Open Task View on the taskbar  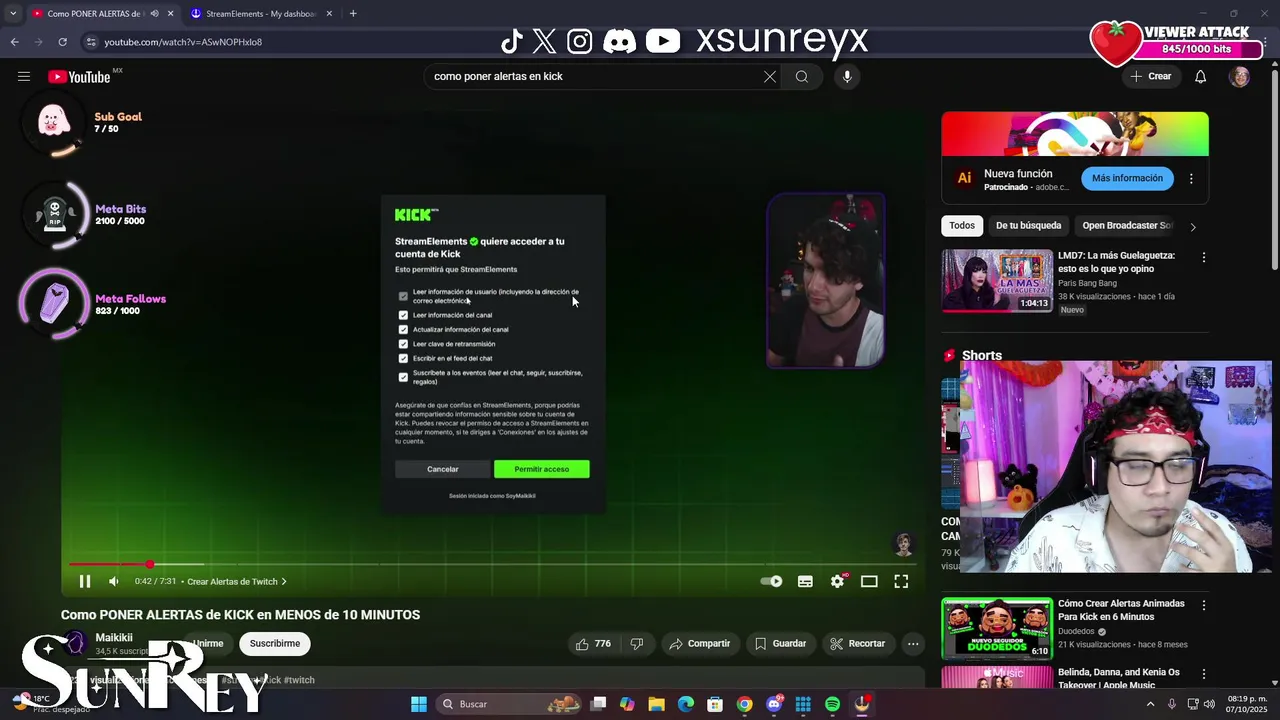click(598, 704)
